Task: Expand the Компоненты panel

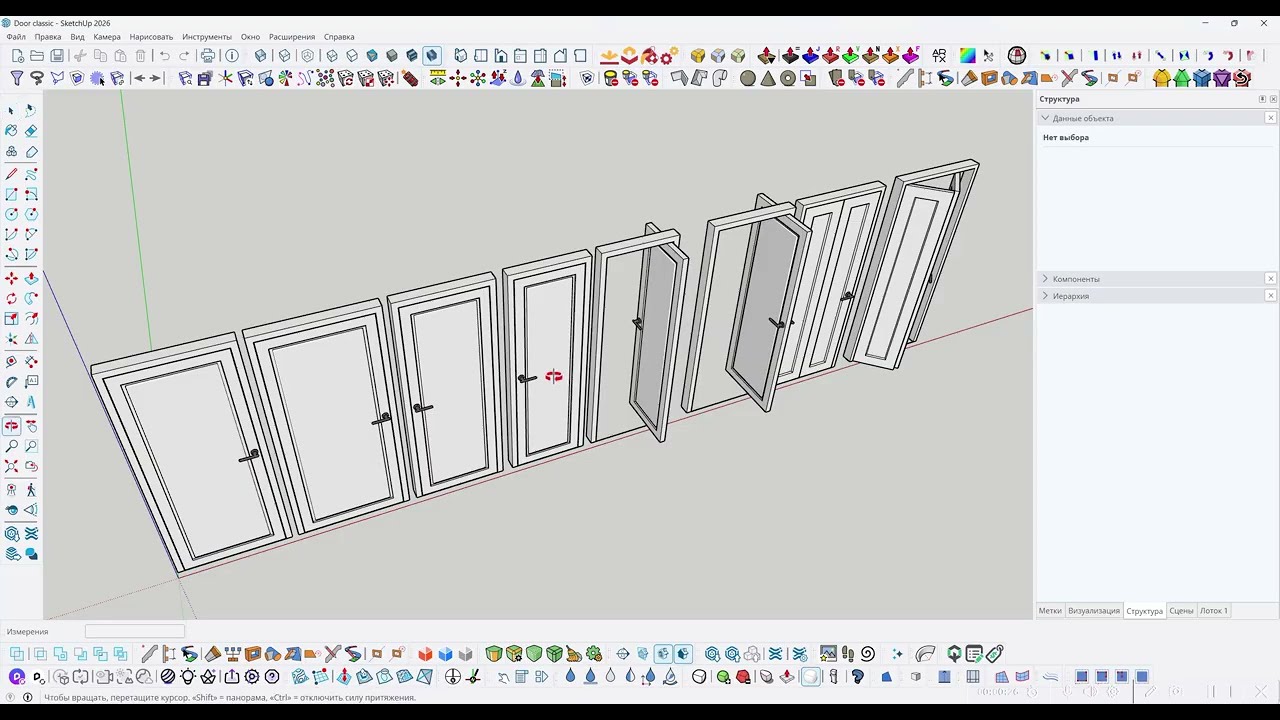Action: [1045, 279]
